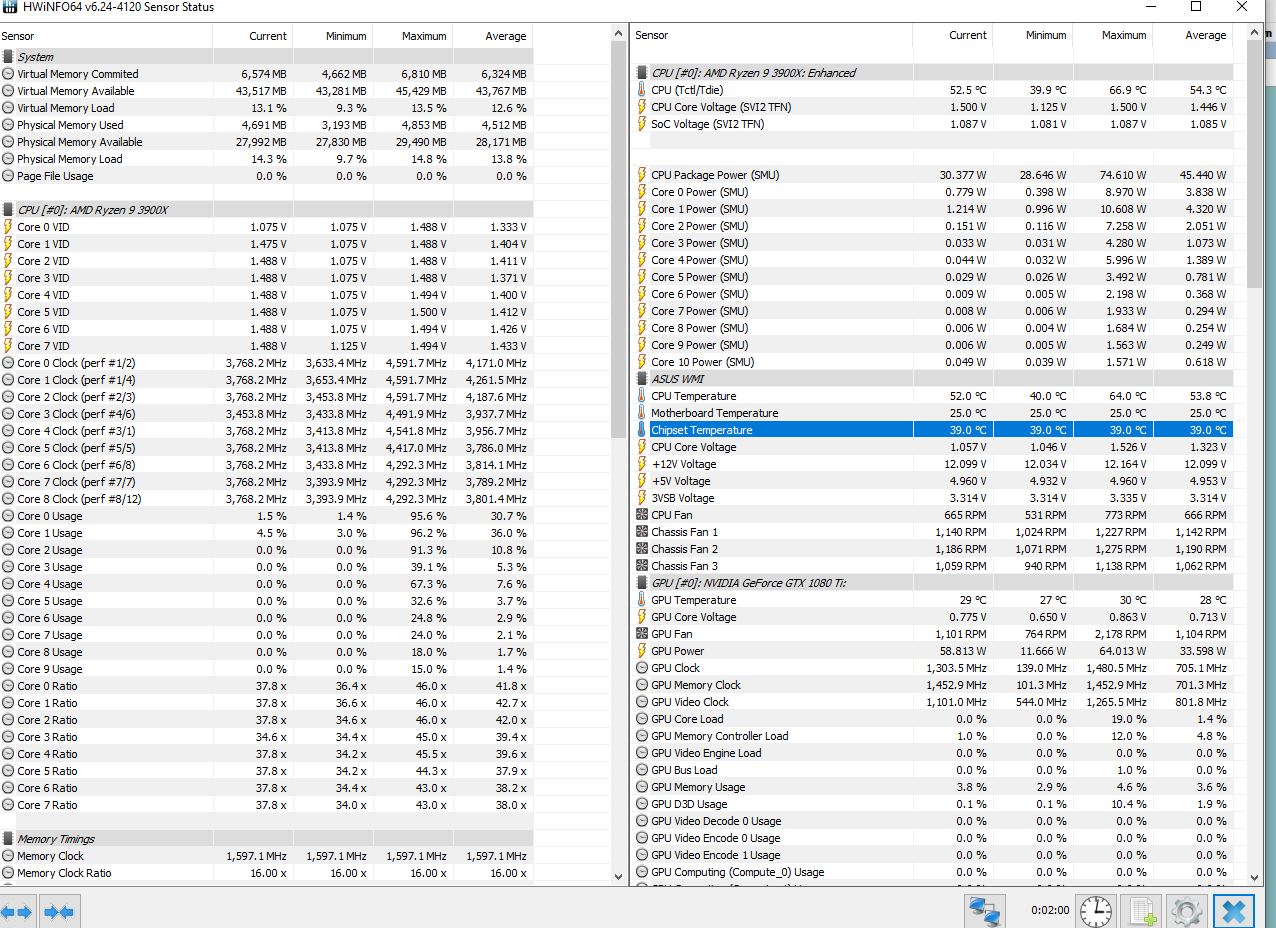
Task: Click the expand sensor columns arrows icon
Action: (x=17, y=911)
